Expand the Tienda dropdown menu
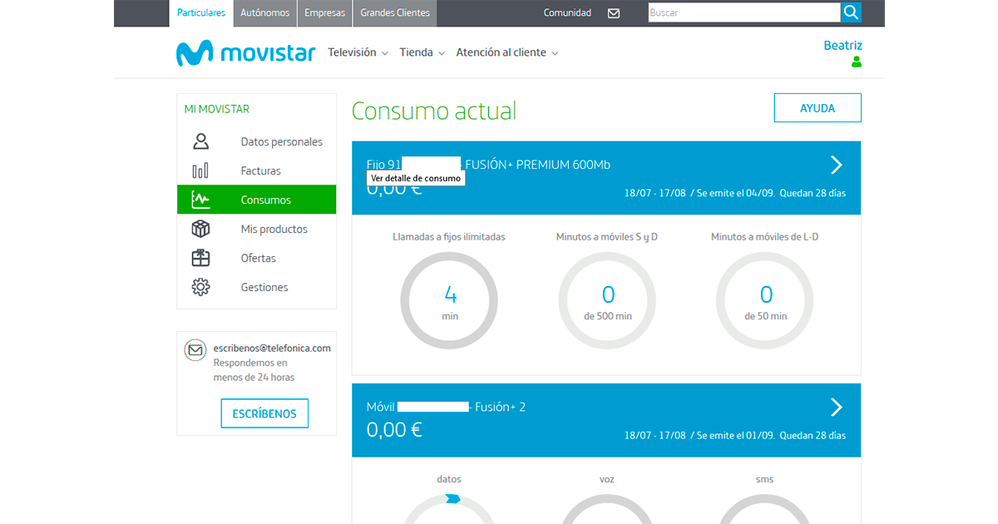 coord(422,53)
